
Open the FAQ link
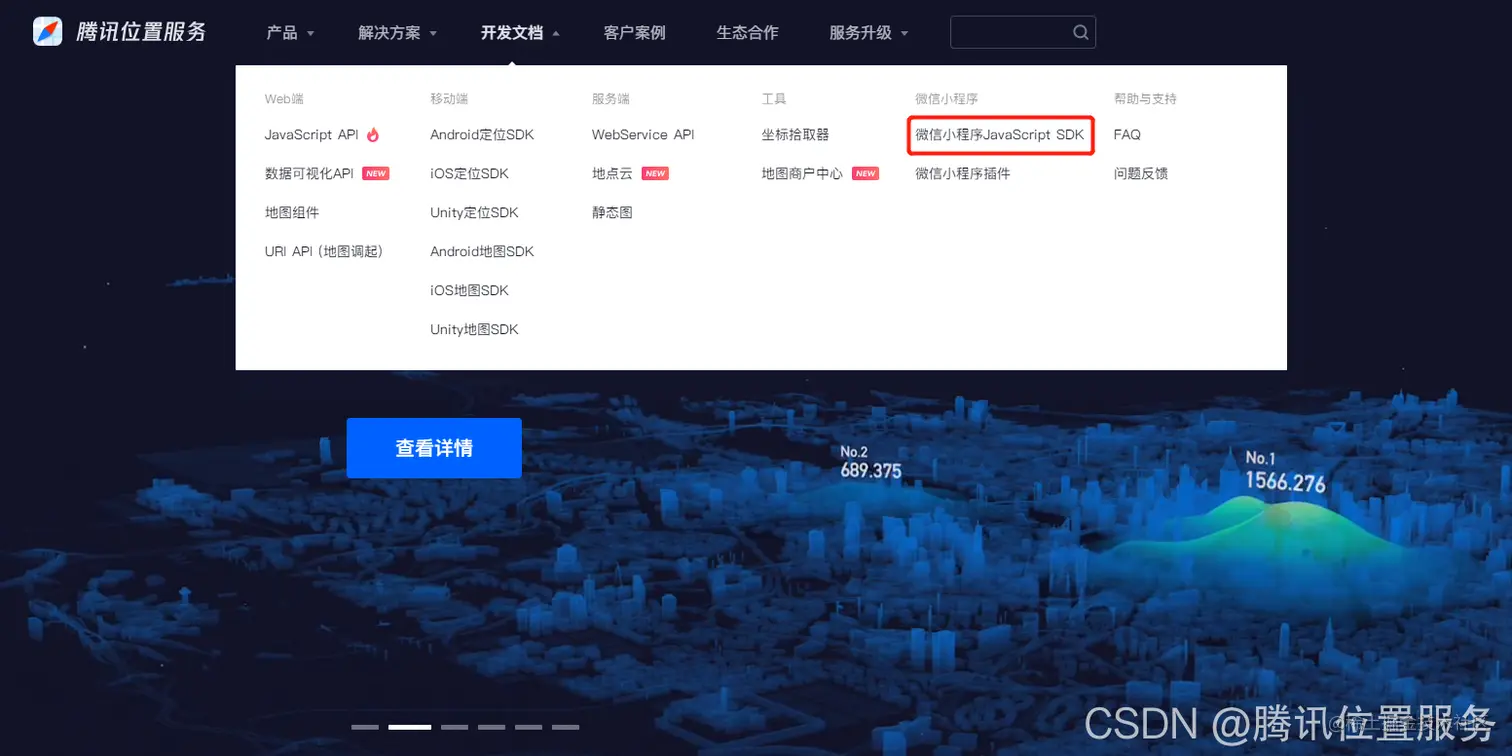tap(1127, 134)
